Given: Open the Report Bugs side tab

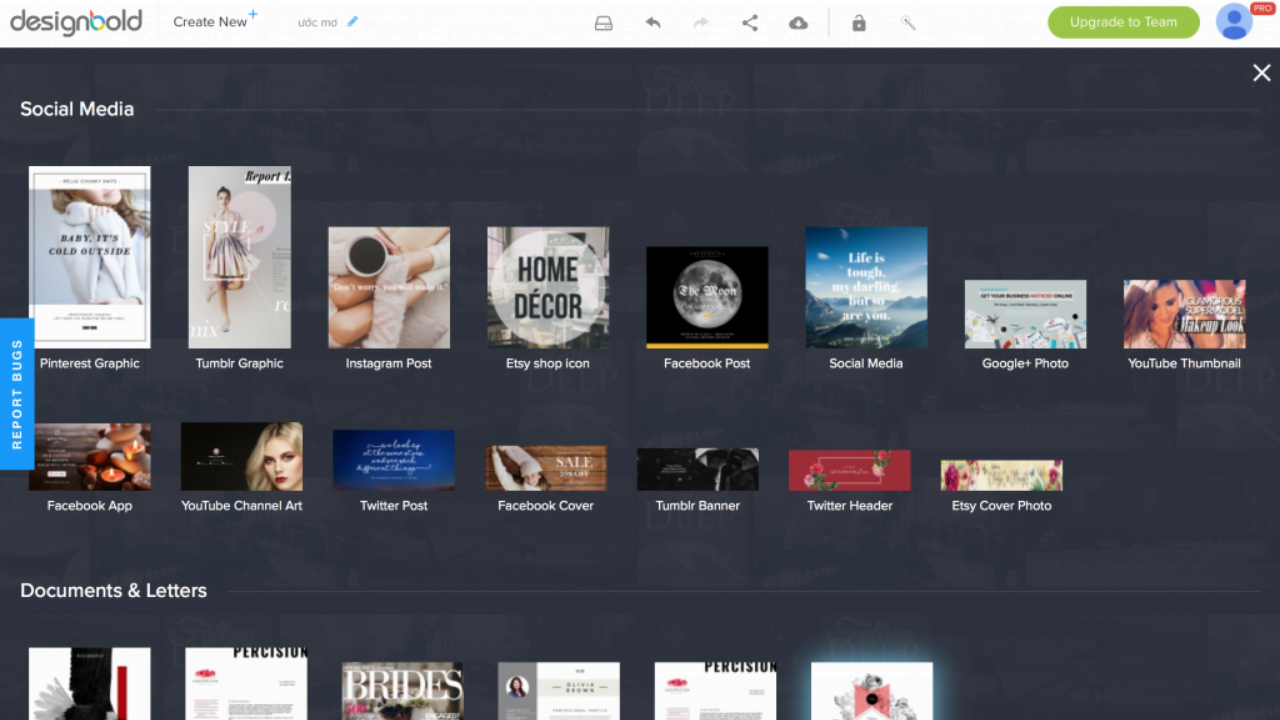Looking at the screenshot, I should point(17,393).
